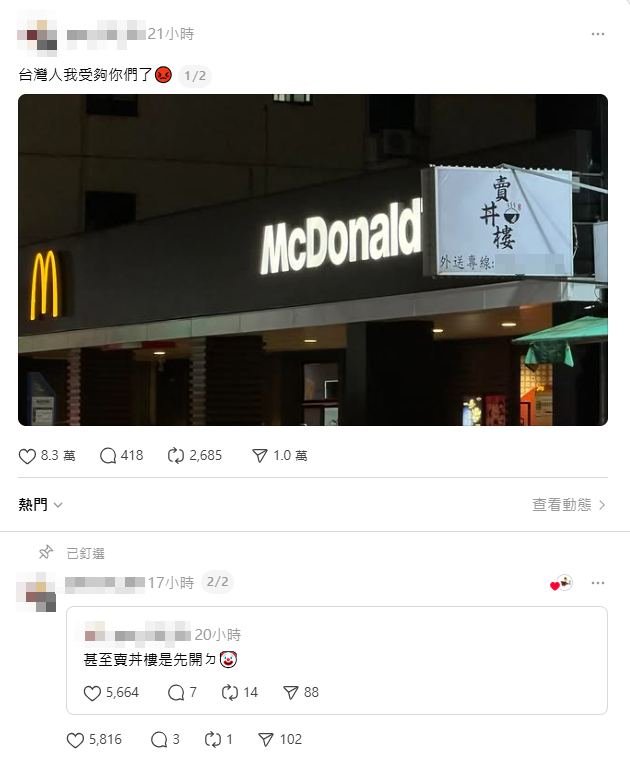This screenshot has width=630, height=761.
Task: Click the chevron next to 查看動態
Action: pos(602,505)
